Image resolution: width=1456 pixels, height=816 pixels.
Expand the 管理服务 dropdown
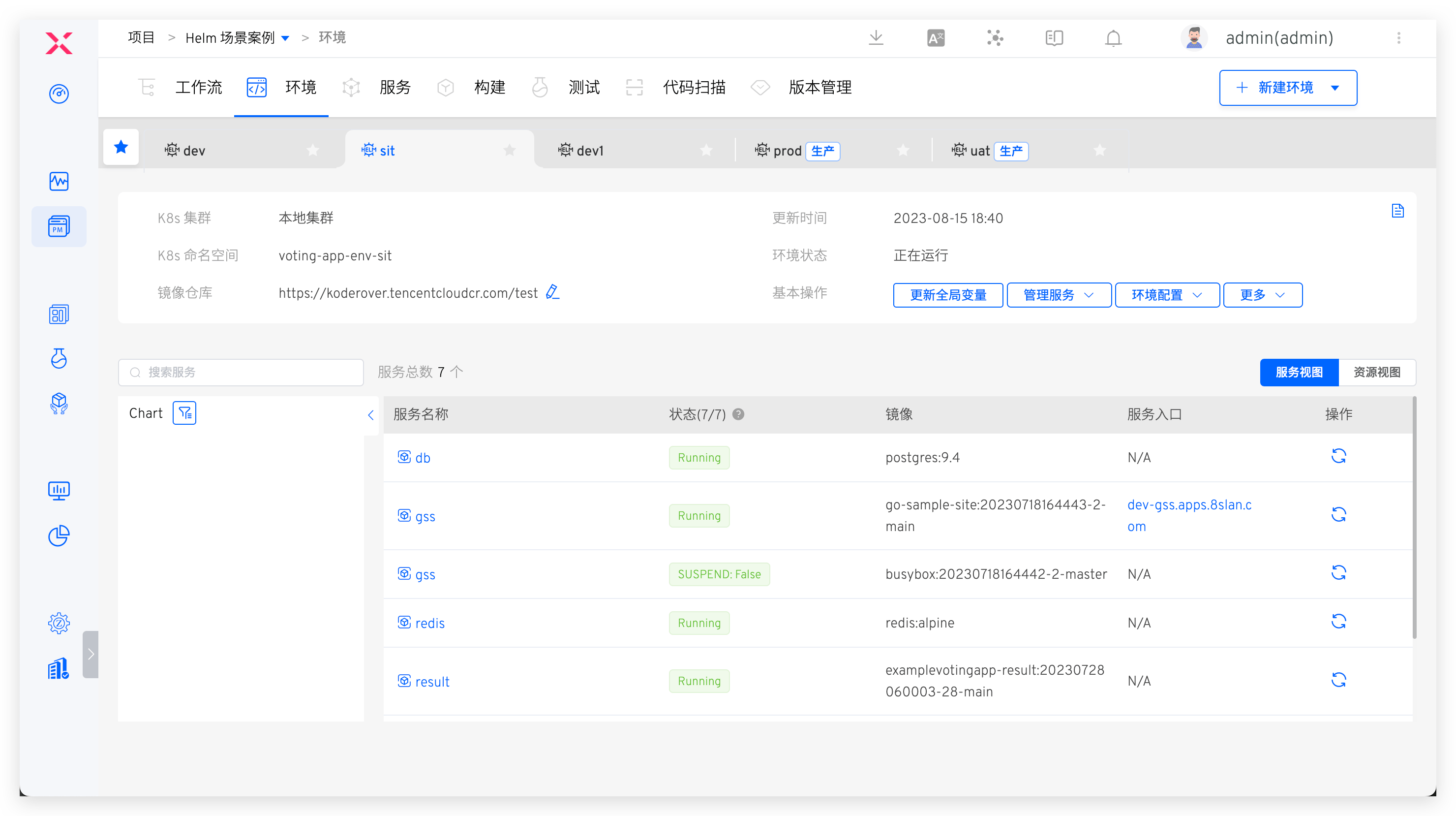tap(1059, 295)
